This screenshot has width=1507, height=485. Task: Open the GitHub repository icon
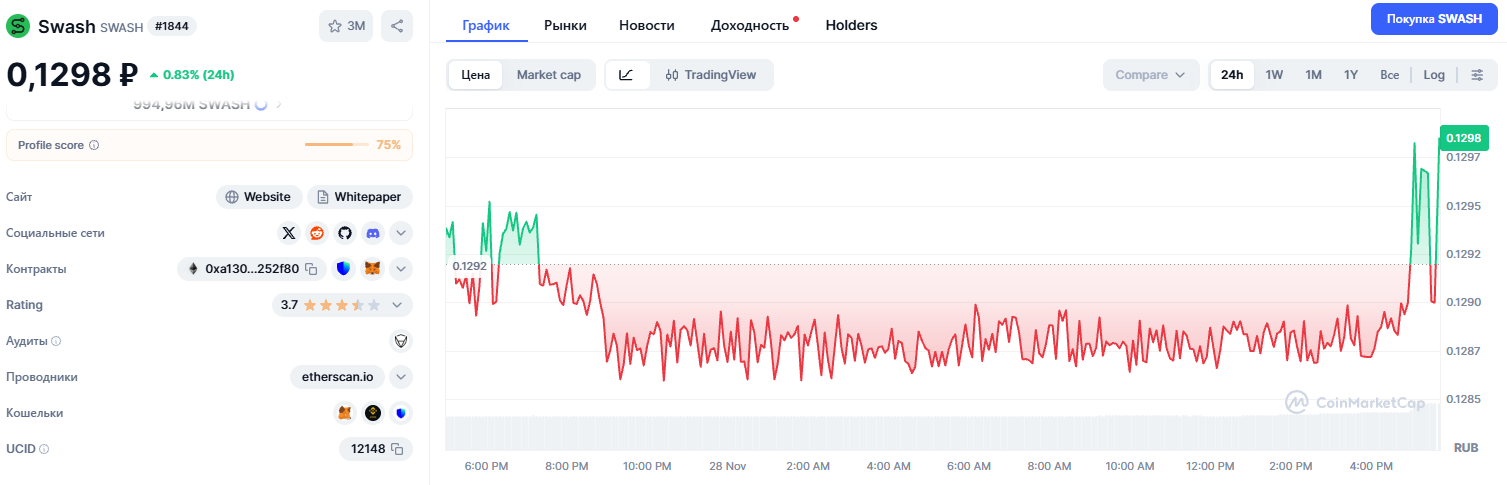(345, 233)
